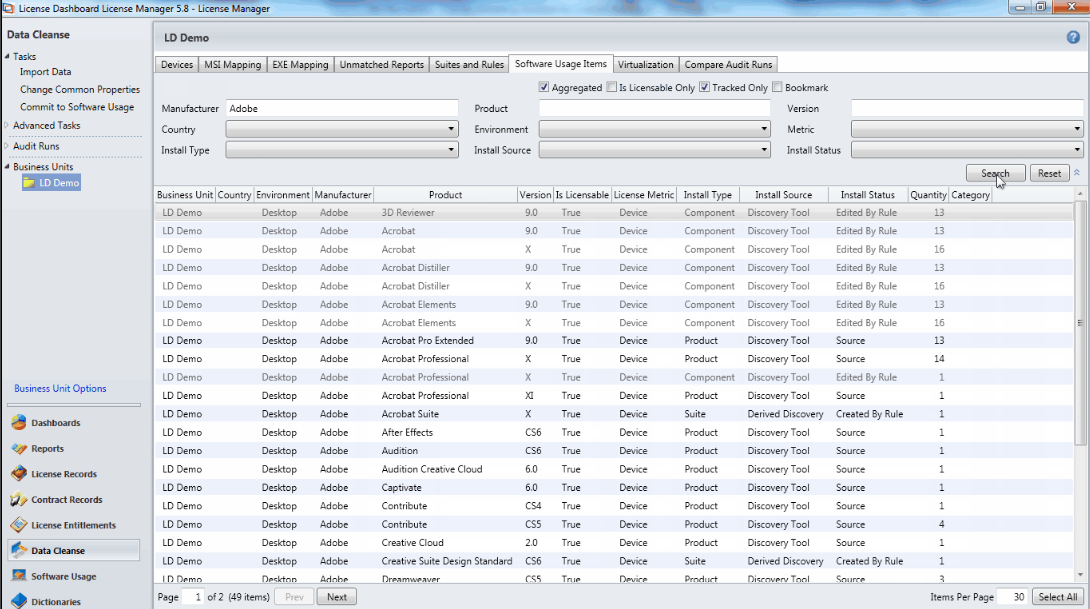Image resolution: width=1090 pixels, height=609 pixels.
Task: Click the Software Usage navigation icon
Action: pos(18,577)
